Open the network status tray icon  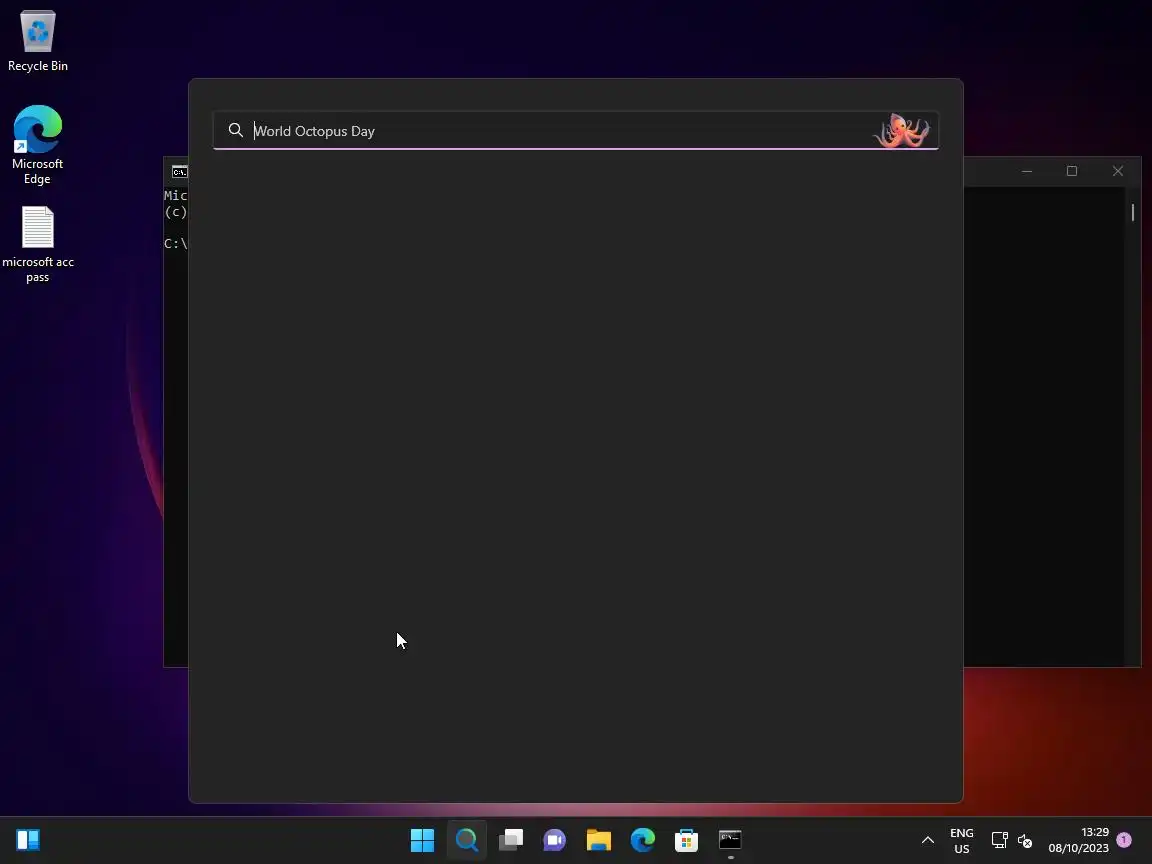[x=999, y=840]
